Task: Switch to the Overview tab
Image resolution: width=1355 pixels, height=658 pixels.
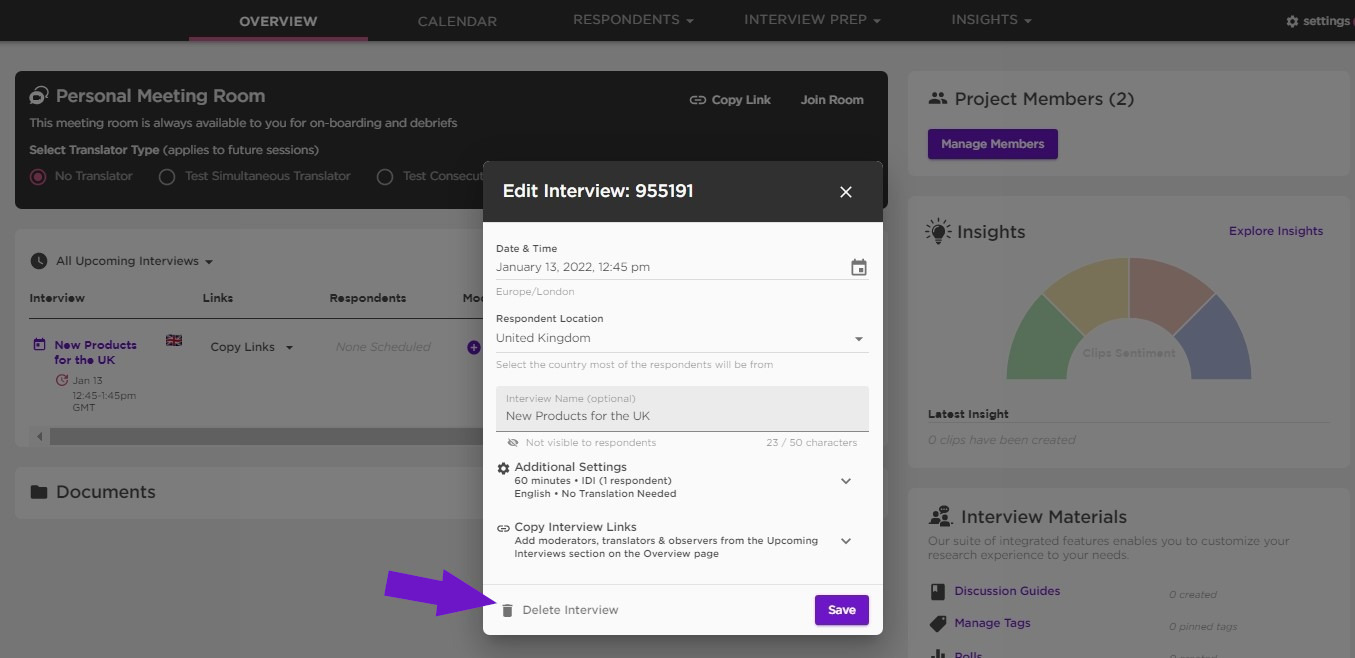Action: click(278, 21)
